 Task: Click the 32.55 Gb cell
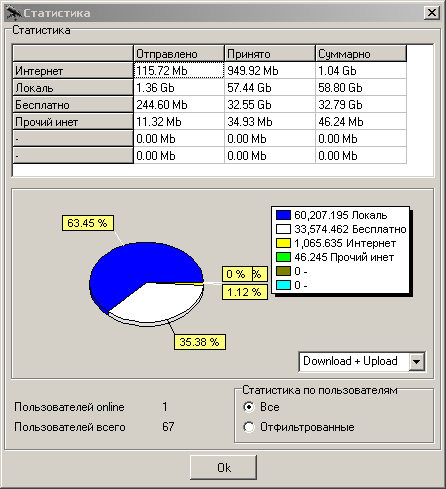pyautogui.click(x=270, y=104)
